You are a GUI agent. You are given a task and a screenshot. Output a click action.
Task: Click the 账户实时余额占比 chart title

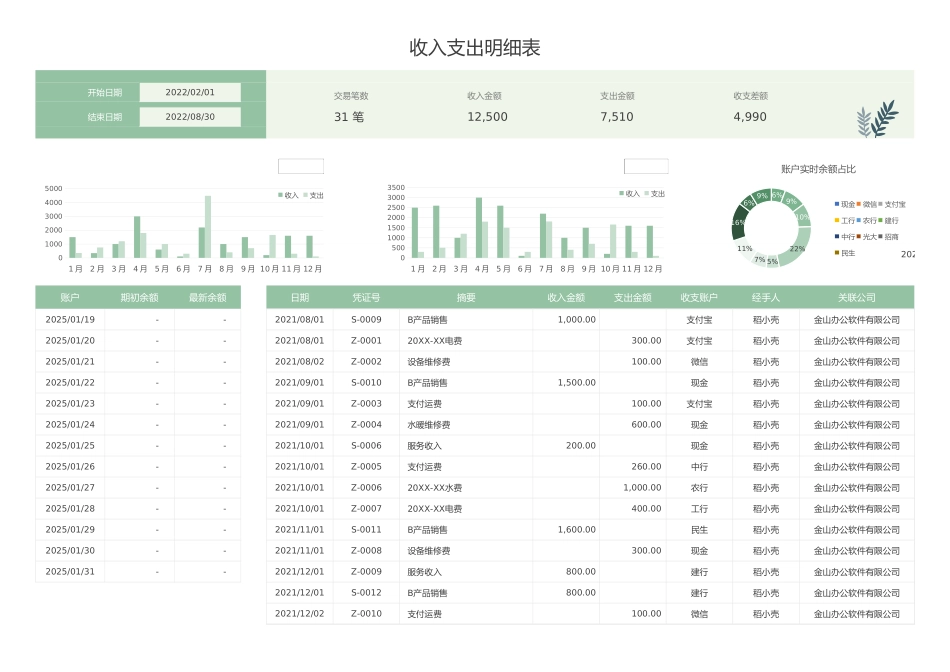tap(818, 169)
